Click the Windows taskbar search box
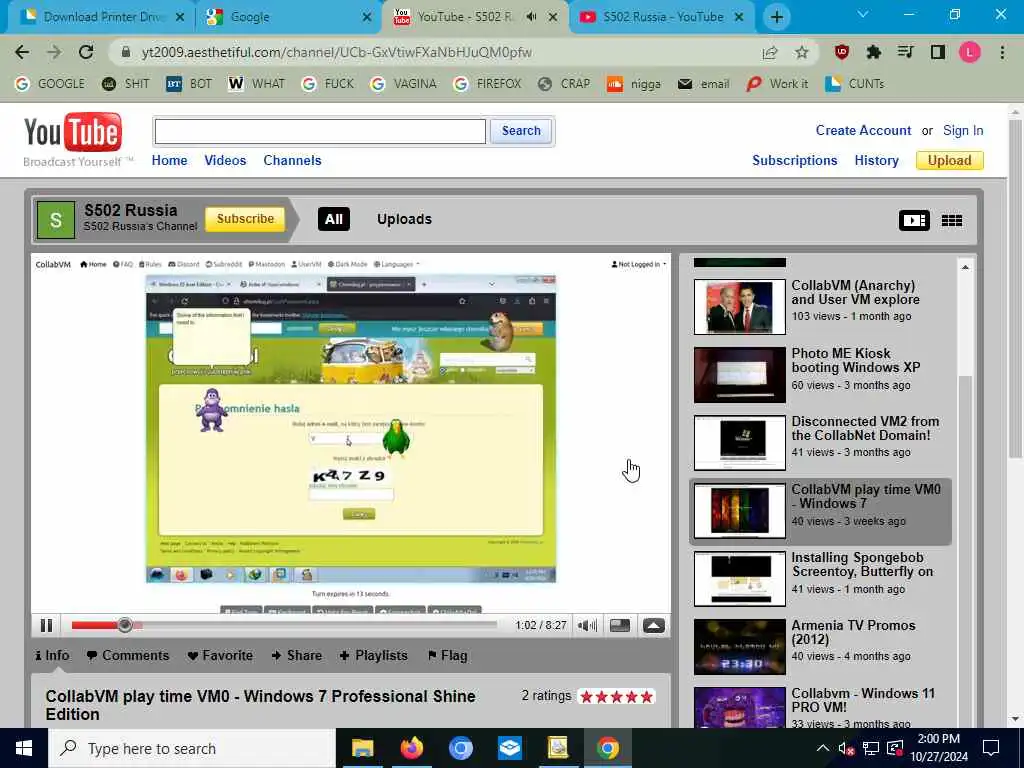 192,748
